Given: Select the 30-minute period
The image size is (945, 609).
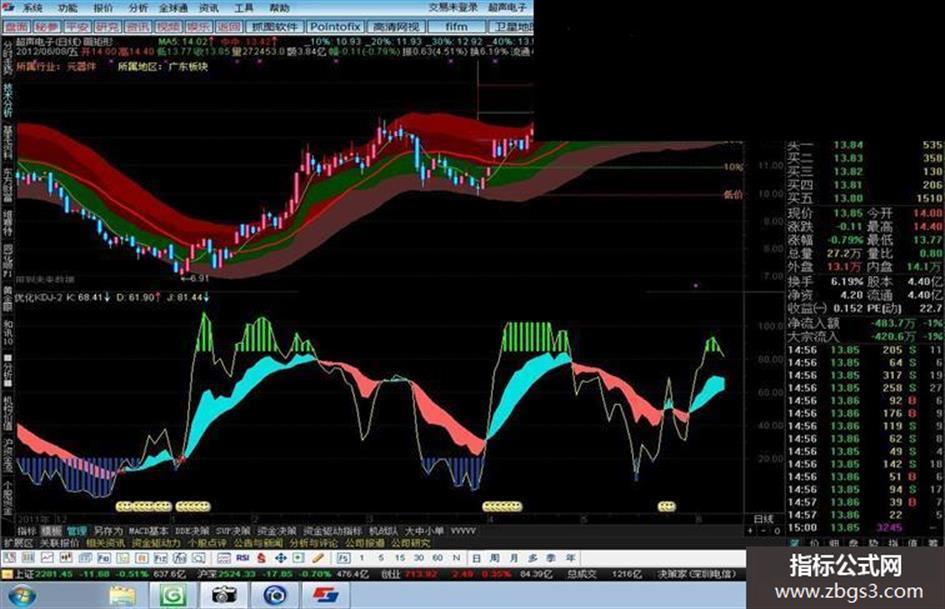Looking at the screenshot, I should [419, 558].
